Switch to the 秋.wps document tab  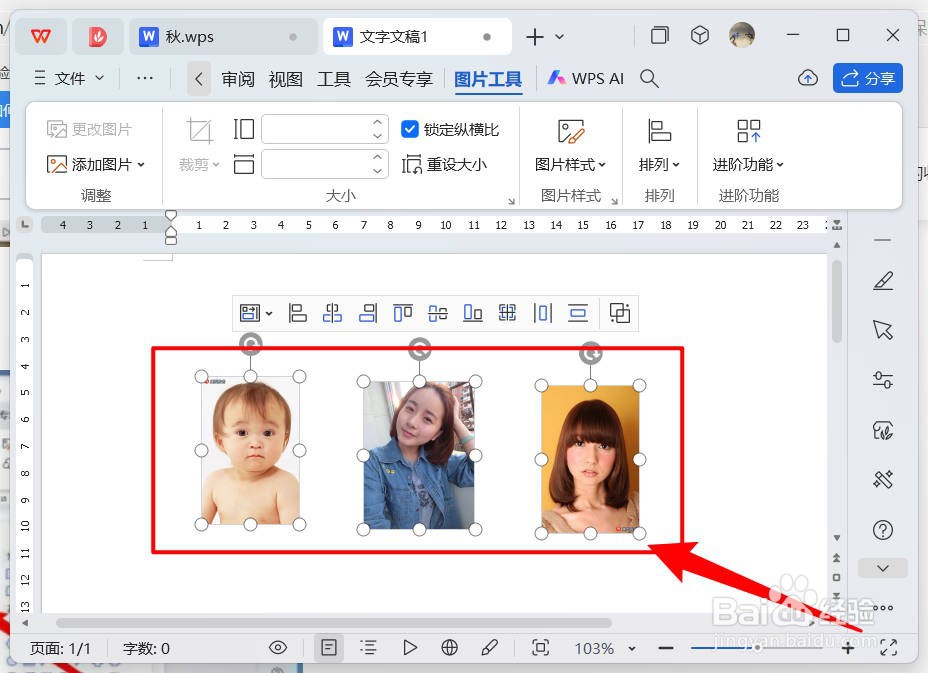tap(223, 37)
